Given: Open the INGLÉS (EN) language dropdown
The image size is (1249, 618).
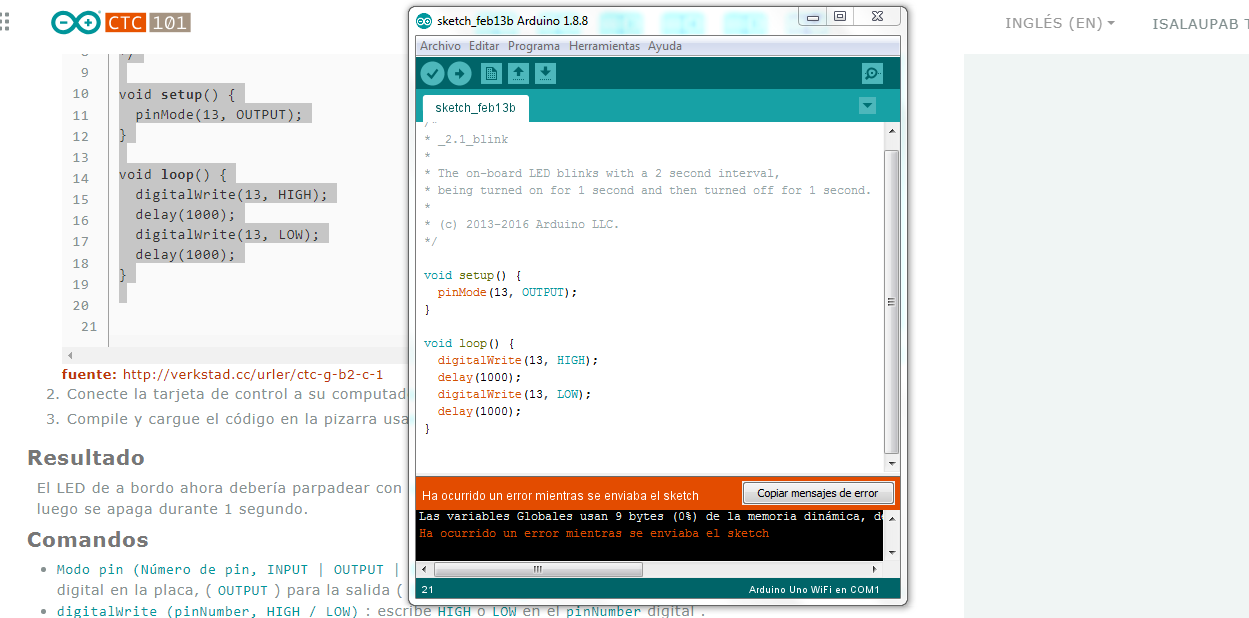Looking at the screenshot, I should click(x=1059, y=23).
